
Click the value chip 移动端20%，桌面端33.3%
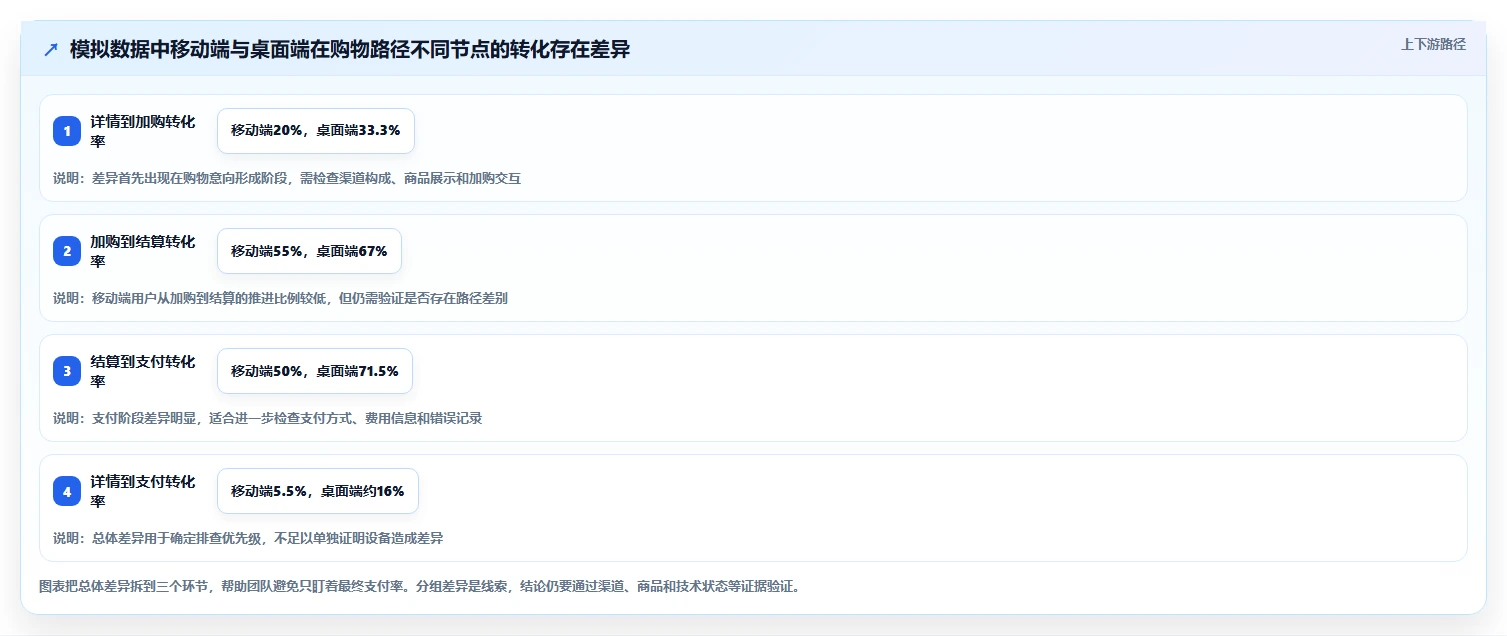click(316, 131)
